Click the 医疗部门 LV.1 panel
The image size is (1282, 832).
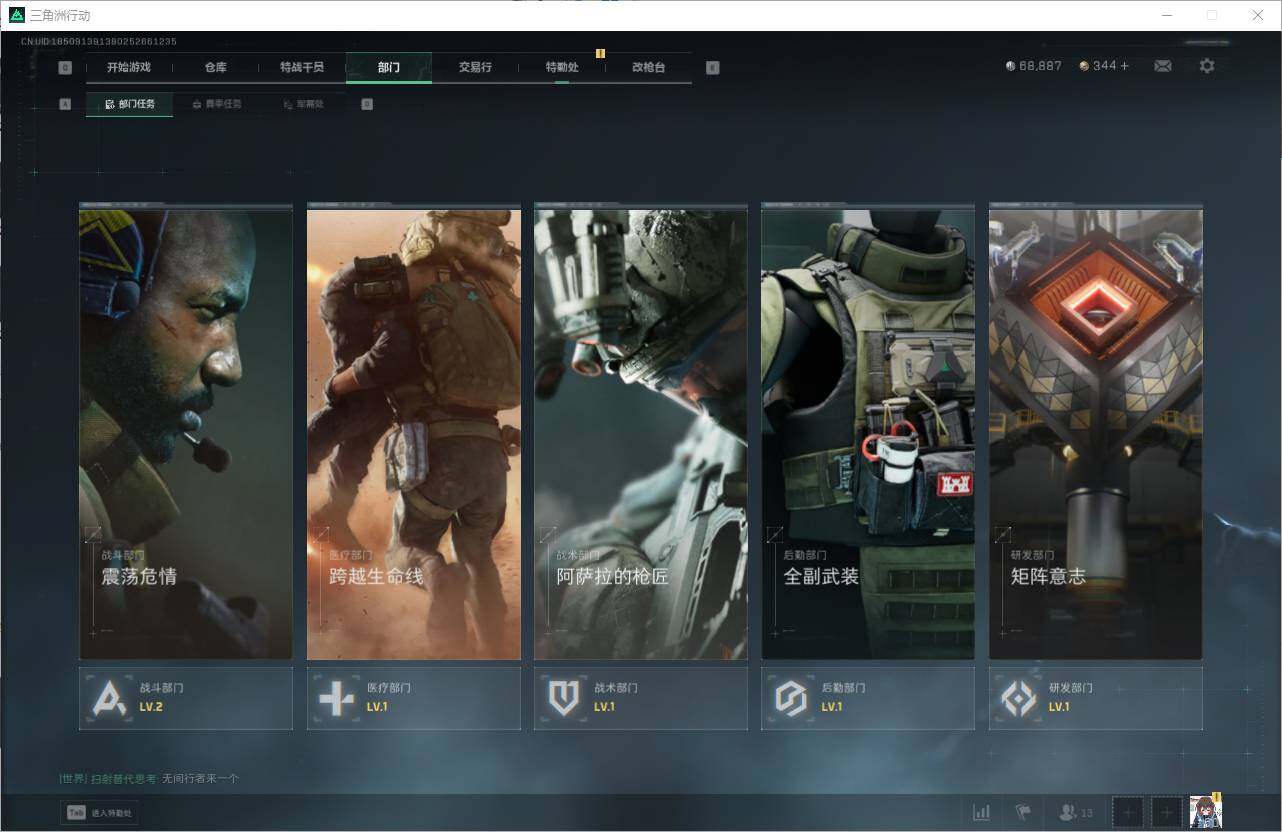pos(414,698)
